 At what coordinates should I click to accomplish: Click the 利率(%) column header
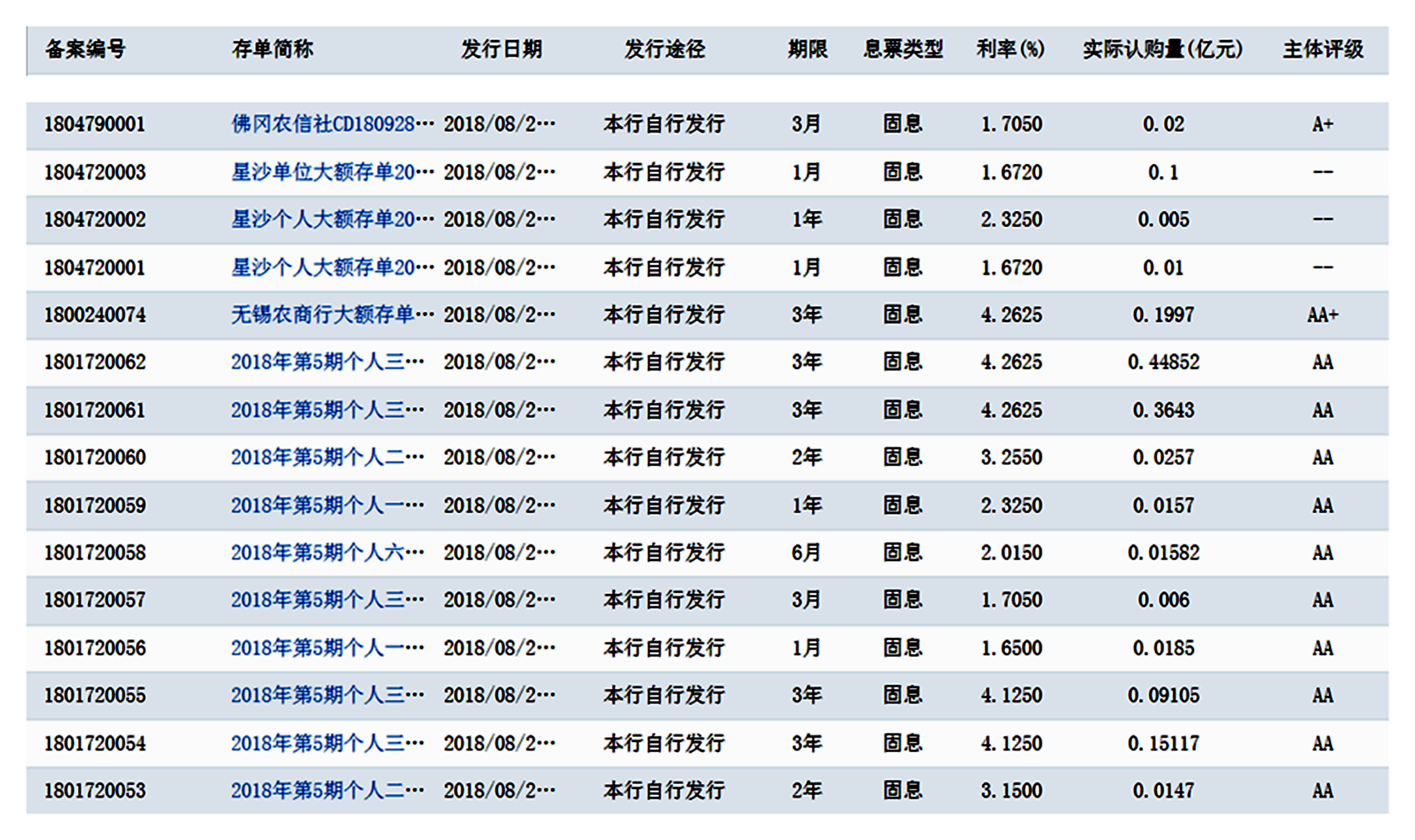[1010, 49]
